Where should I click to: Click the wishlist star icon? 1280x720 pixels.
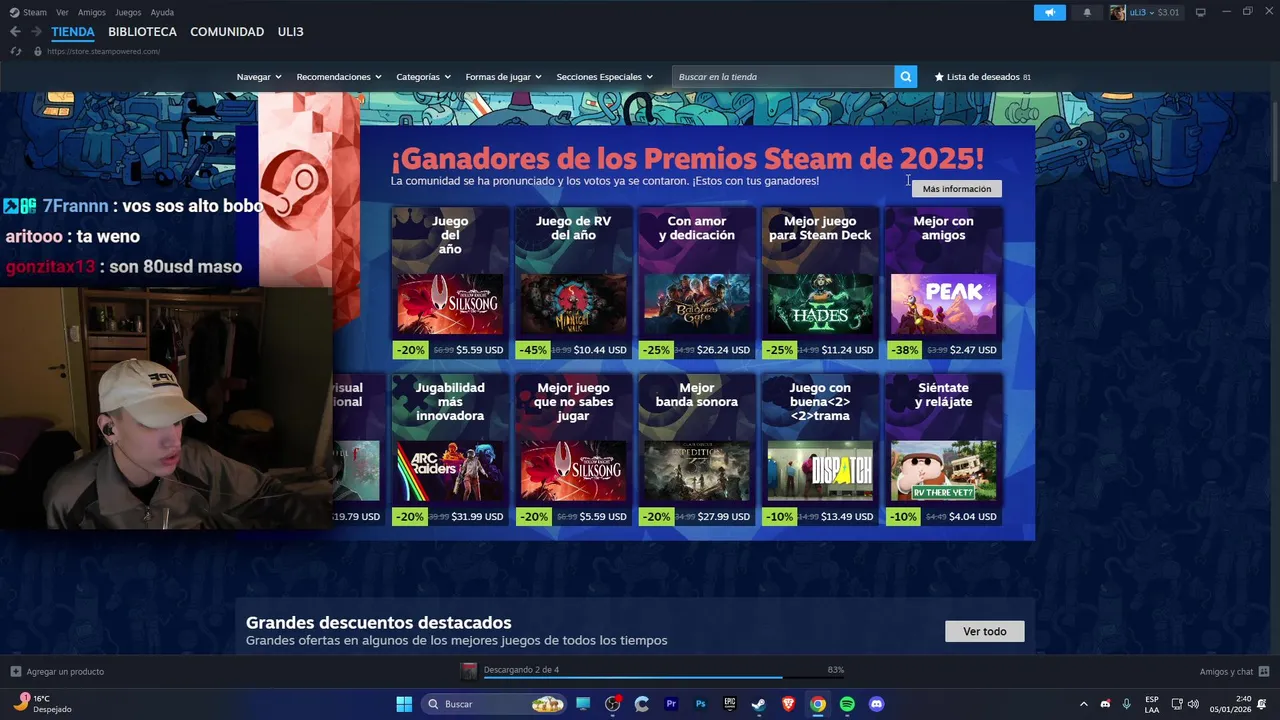pos(939,77)
